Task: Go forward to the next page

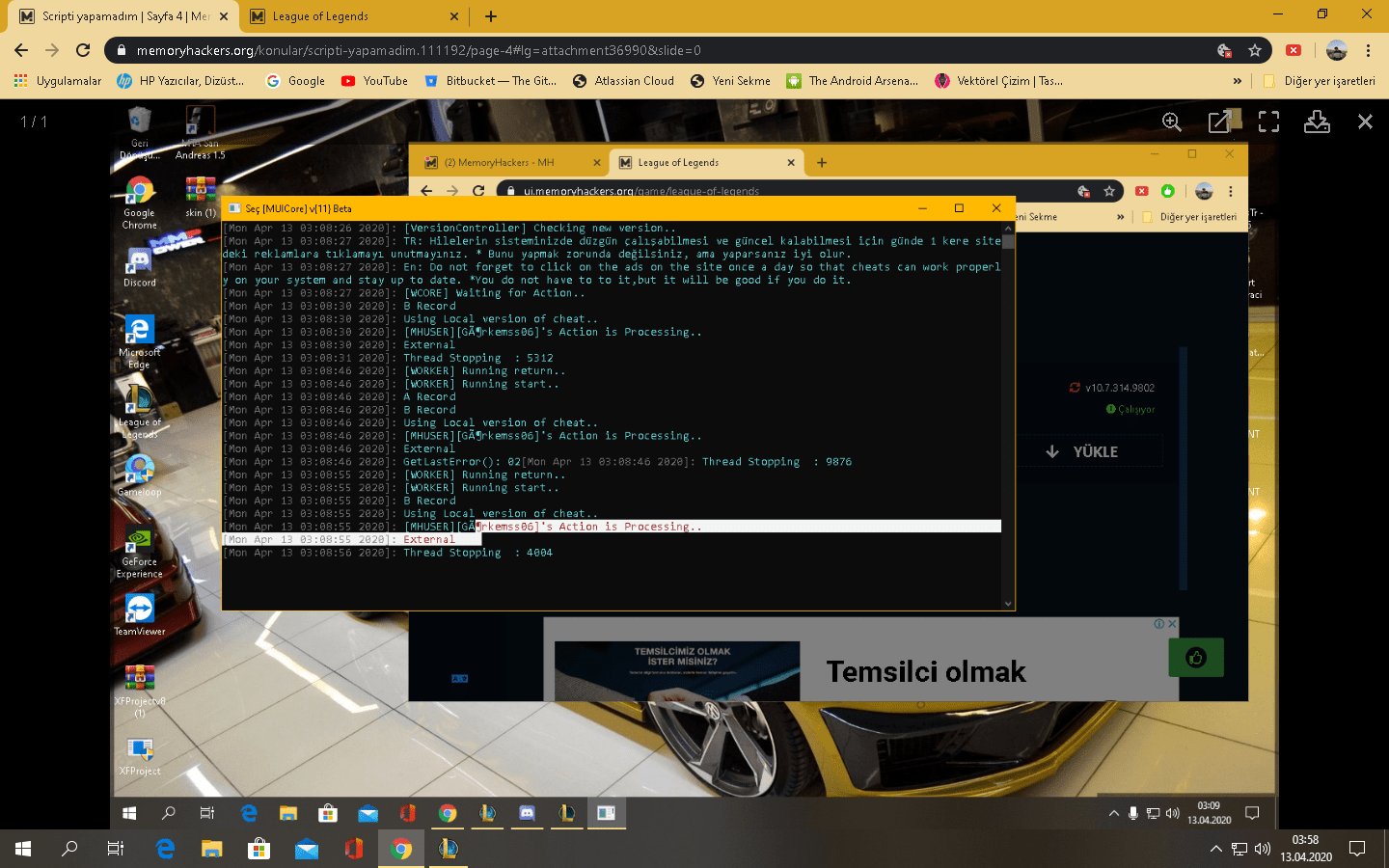Action: coord(52,50)
